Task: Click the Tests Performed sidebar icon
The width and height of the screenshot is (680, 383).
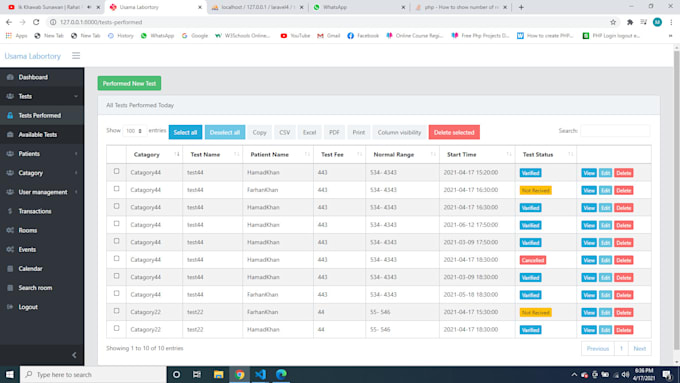Action: click(x=10, y=115)
